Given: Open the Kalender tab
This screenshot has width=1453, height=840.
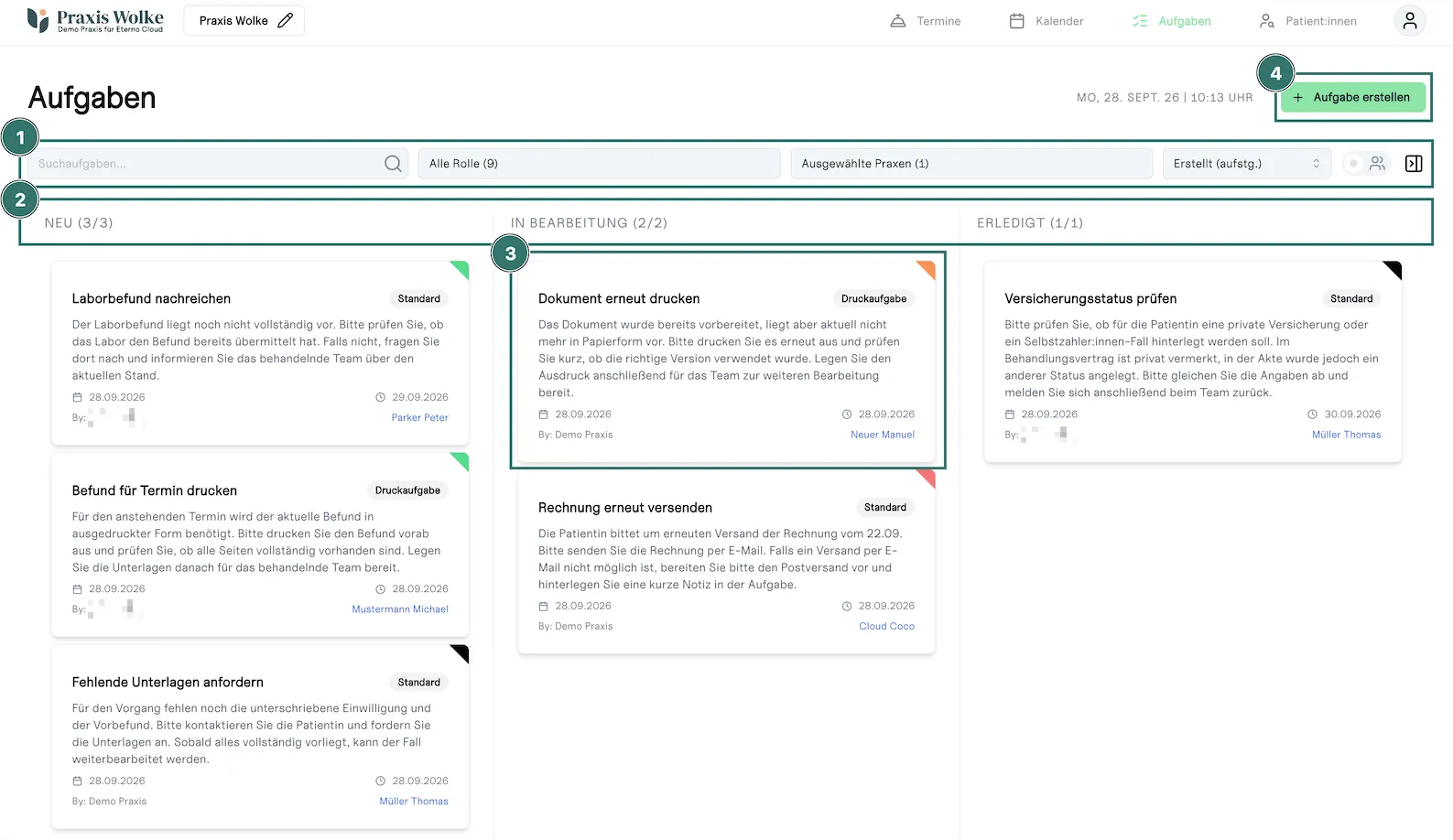Looking at the screenshot, I should (1046, 21).
